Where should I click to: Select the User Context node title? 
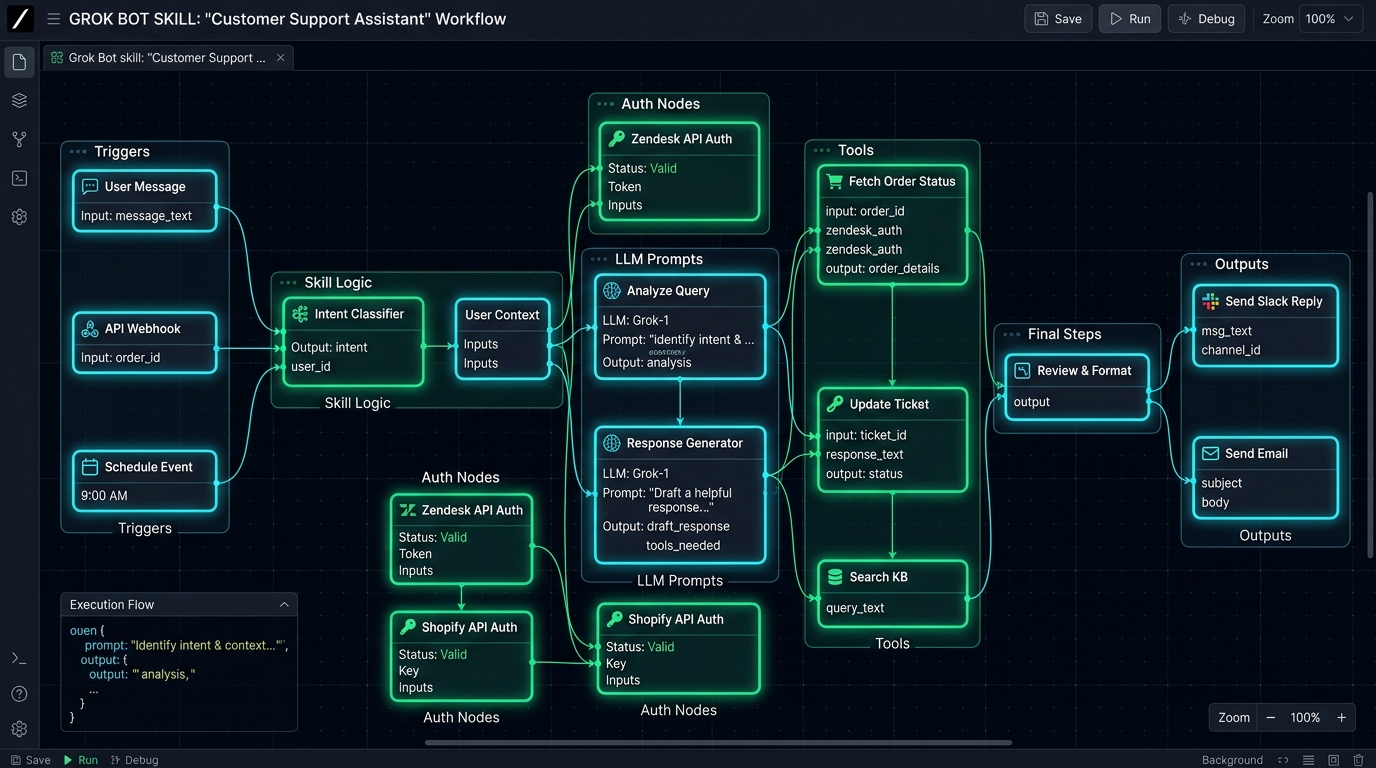click(502, 315)
